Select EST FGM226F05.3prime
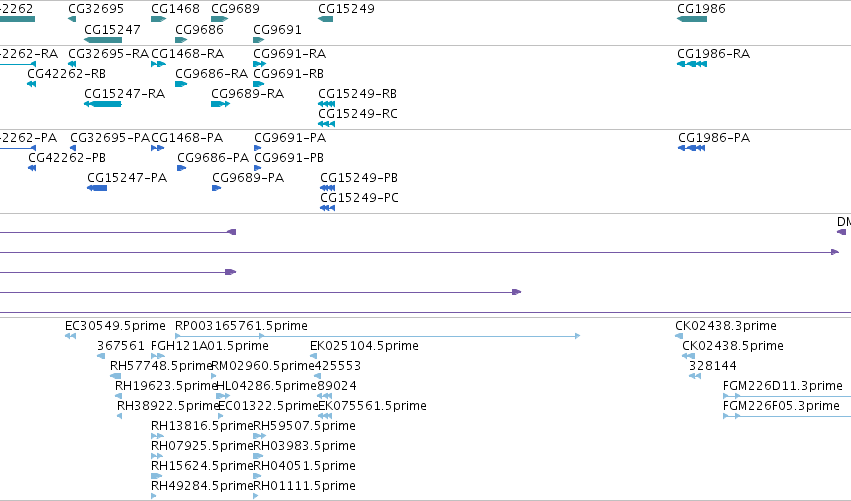The height and width of the screenshot is (501, 851). (x=782, y=406)
